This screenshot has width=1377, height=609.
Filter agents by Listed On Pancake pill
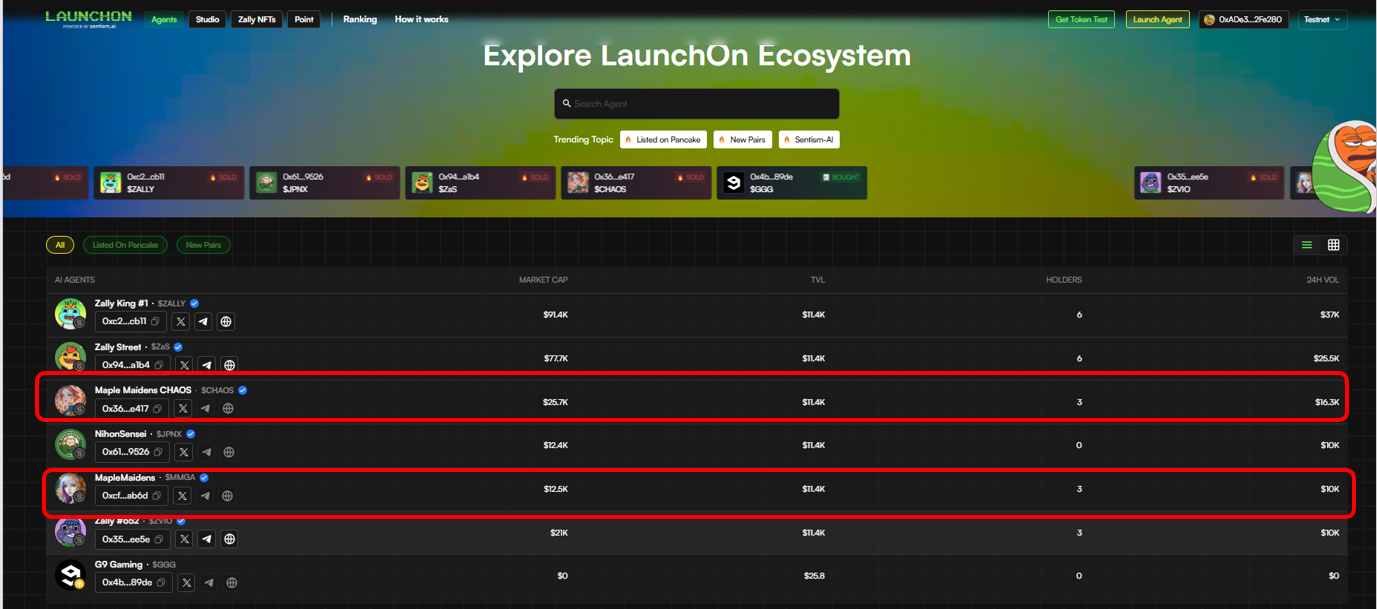coord(125,245)
